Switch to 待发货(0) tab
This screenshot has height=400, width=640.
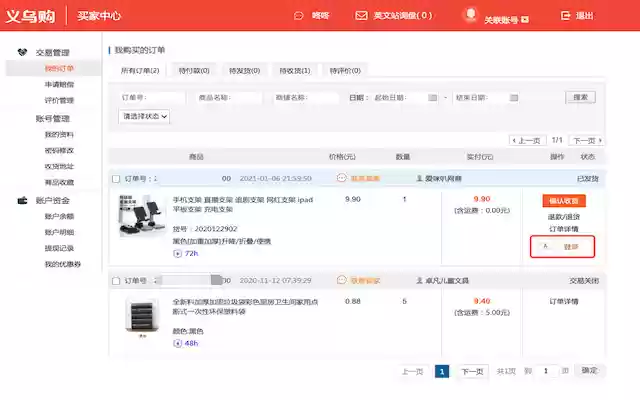click(x=244, y=71)
